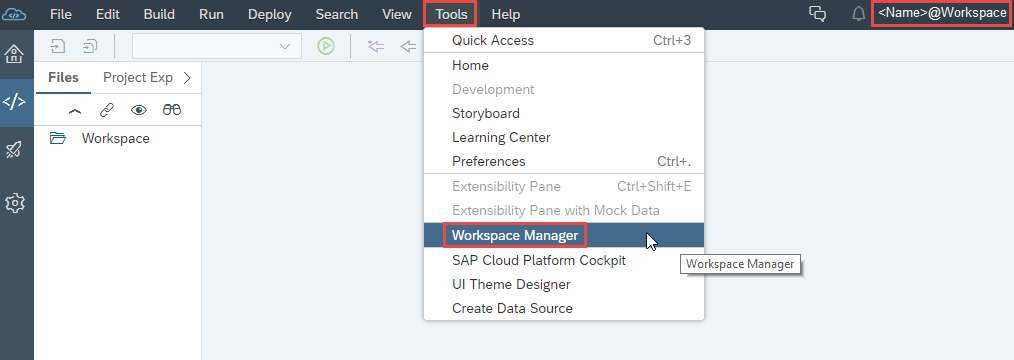Choose Quick Access from Tools menu
1014x360 pixels.
pos(563,40)
